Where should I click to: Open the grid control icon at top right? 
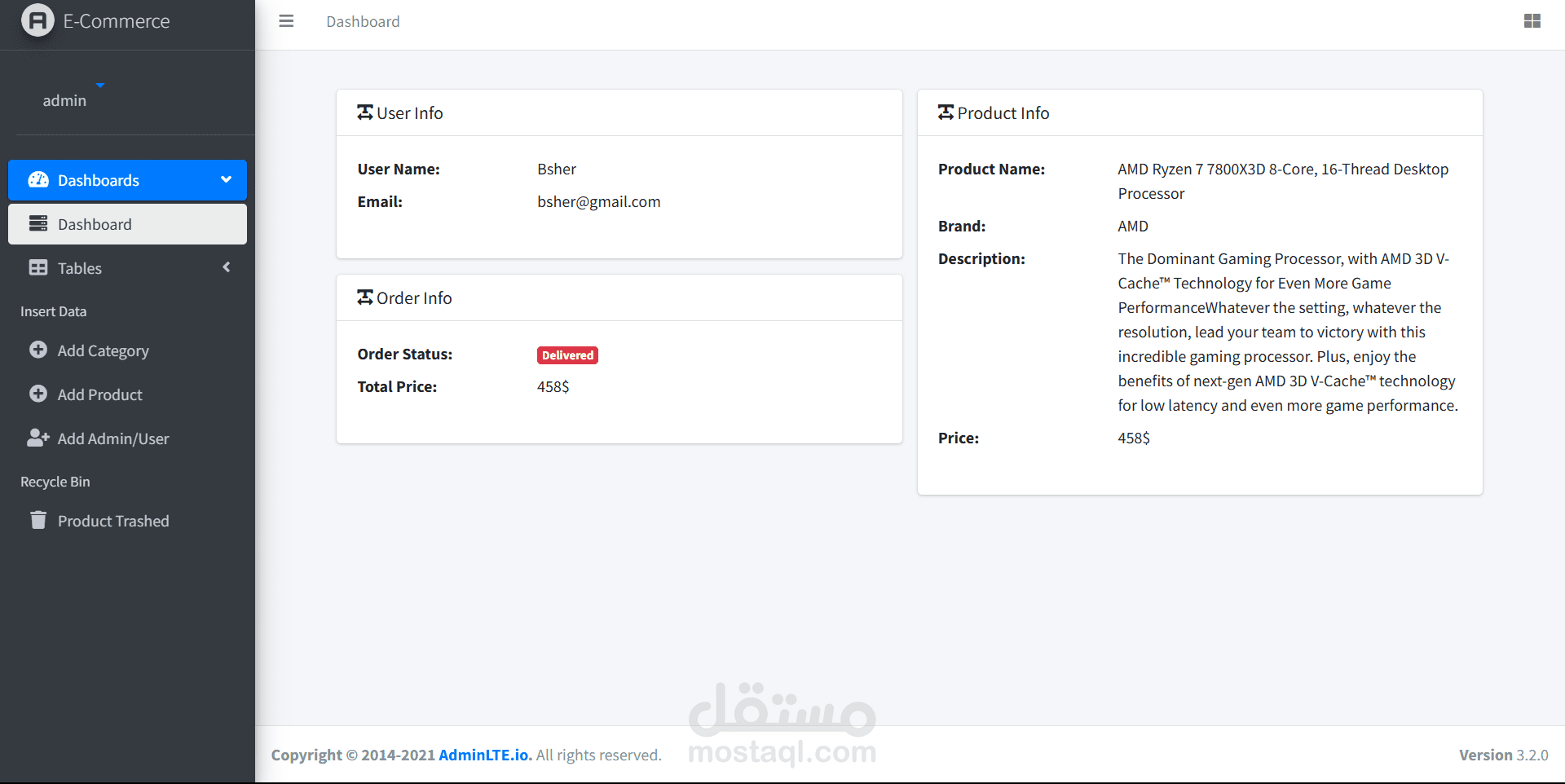point(1532,21)
